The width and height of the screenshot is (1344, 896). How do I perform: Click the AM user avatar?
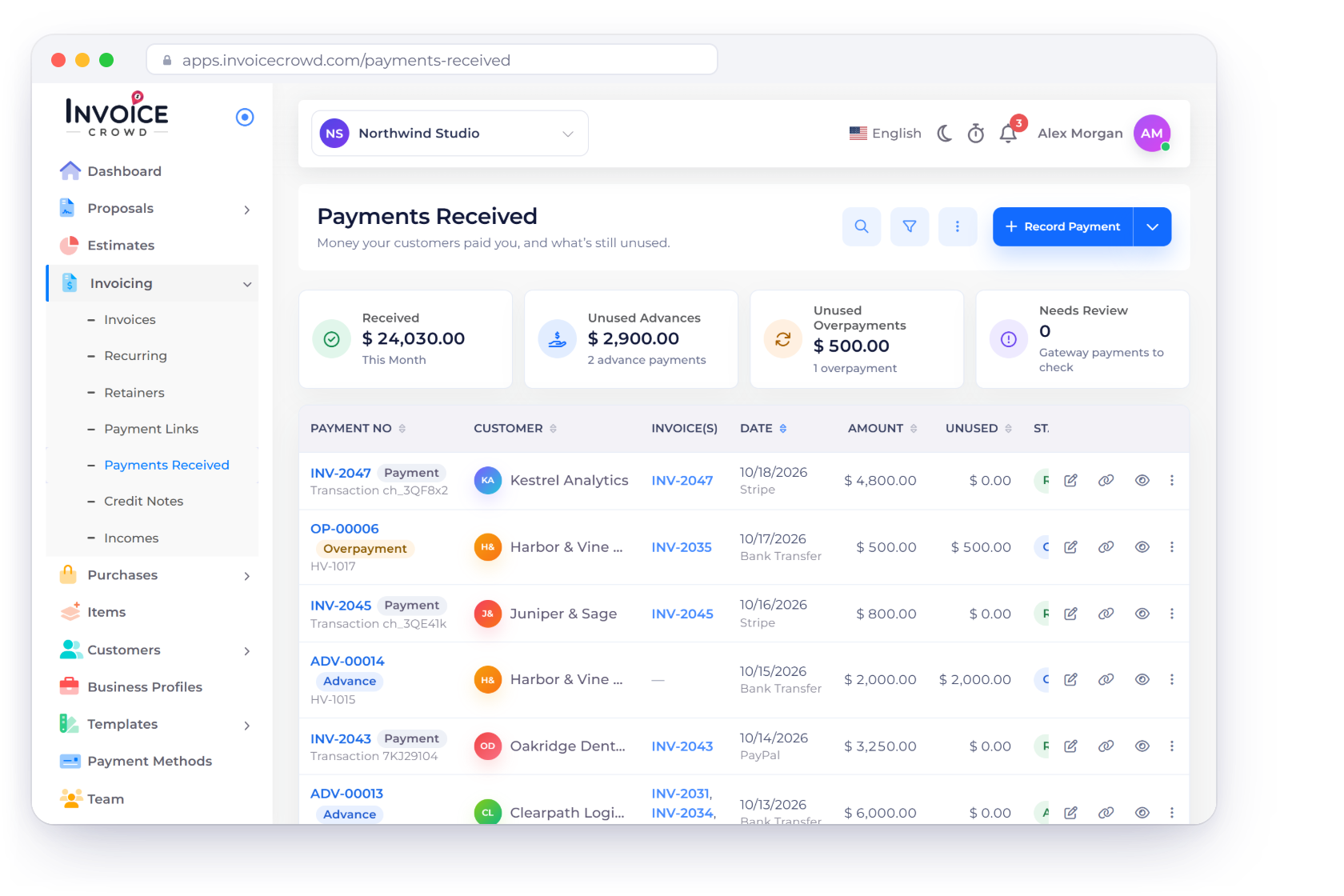(x=1152, y=134)
